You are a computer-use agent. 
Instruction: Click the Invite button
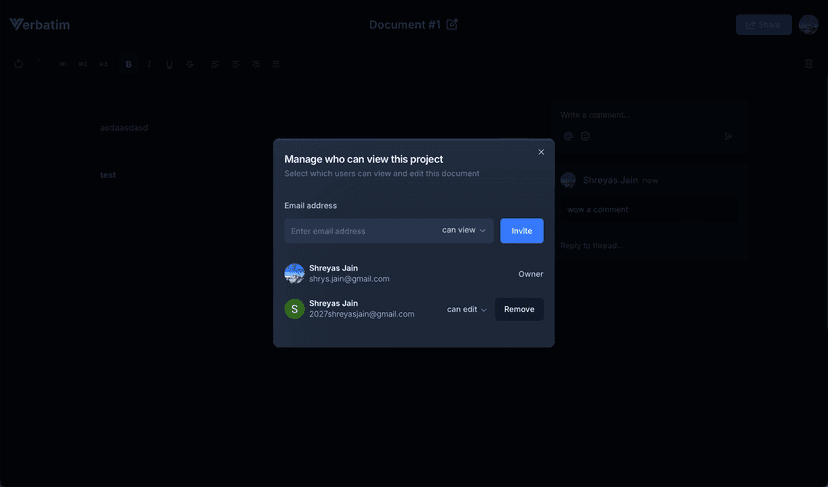pyautogui.click(x=522, y=231)
